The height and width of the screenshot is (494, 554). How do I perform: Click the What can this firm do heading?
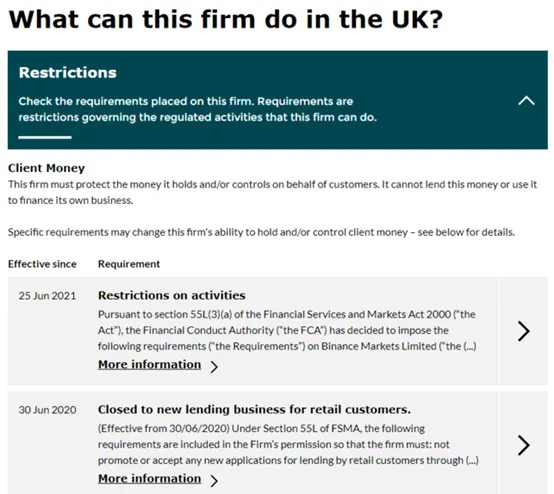[x=225, y=19]
